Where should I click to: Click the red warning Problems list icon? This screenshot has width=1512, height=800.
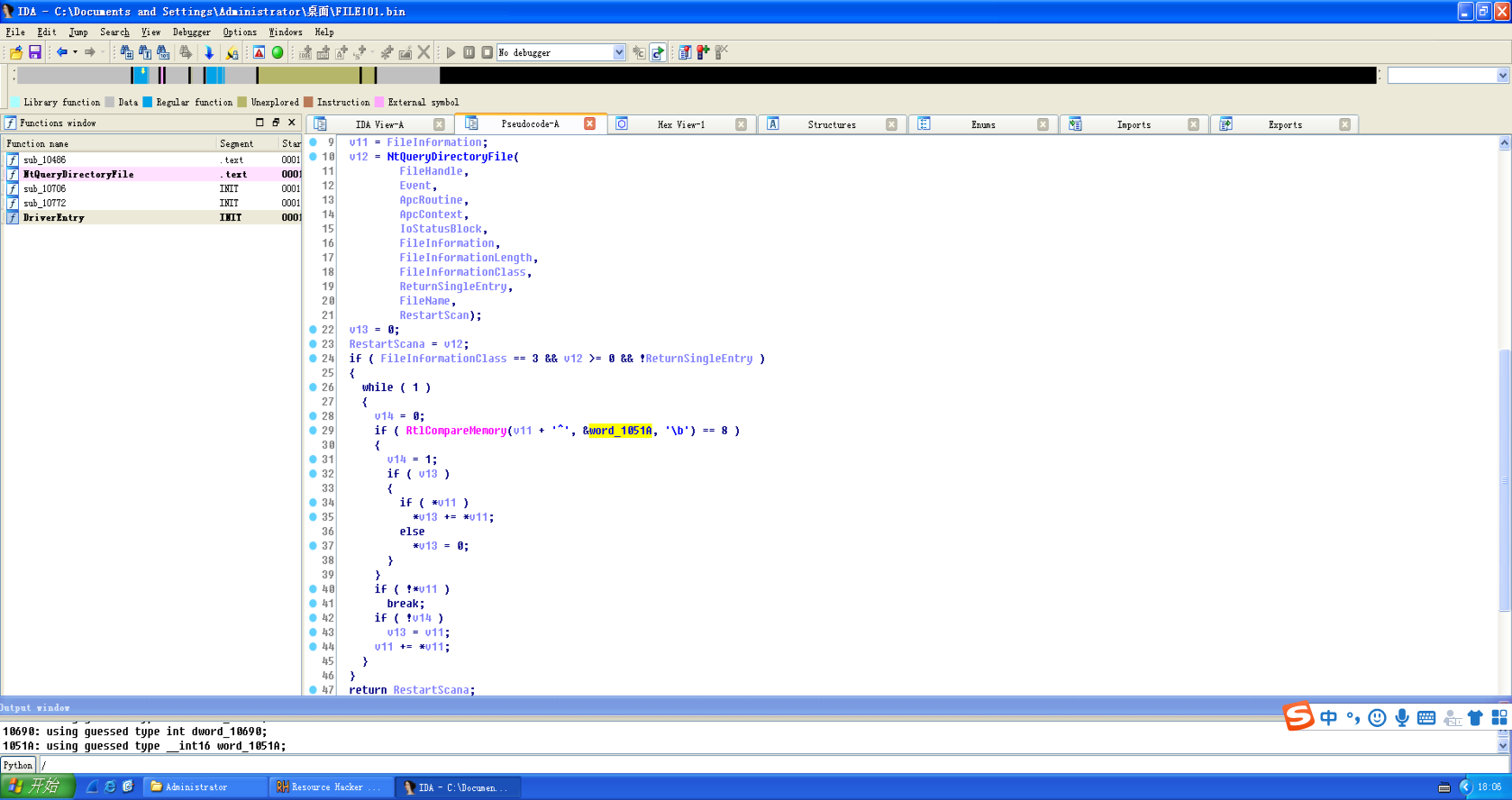point(259,52)
